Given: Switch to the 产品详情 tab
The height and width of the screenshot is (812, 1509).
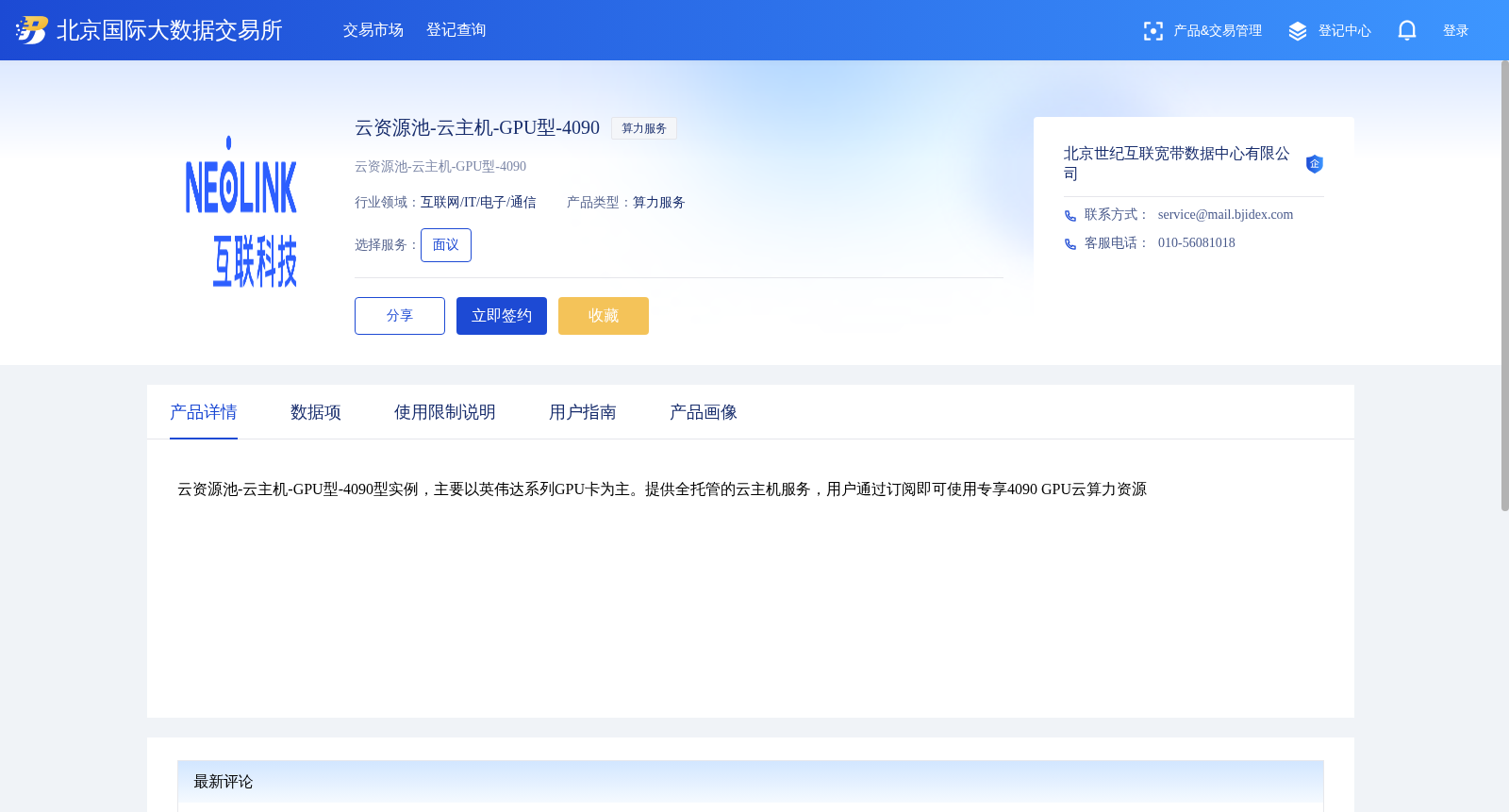Looking at the screenshot, I should click(204, 412).
